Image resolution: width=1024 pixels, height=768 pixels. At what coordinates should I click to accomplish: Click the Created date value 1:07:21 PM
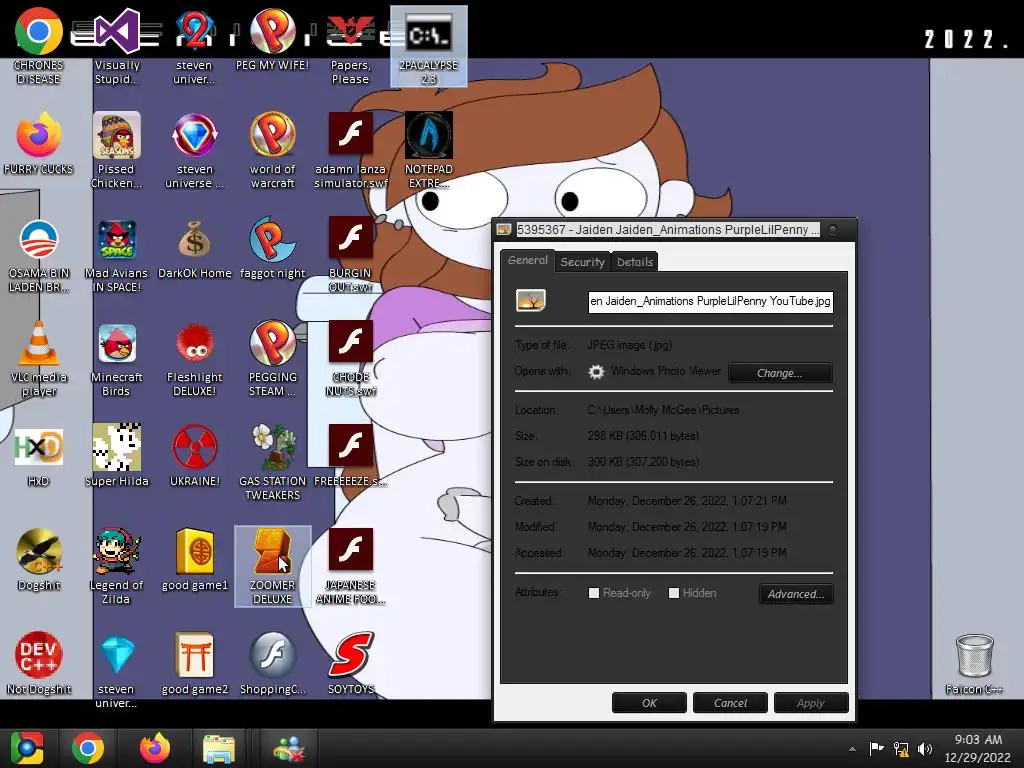[x=687, y=501]
